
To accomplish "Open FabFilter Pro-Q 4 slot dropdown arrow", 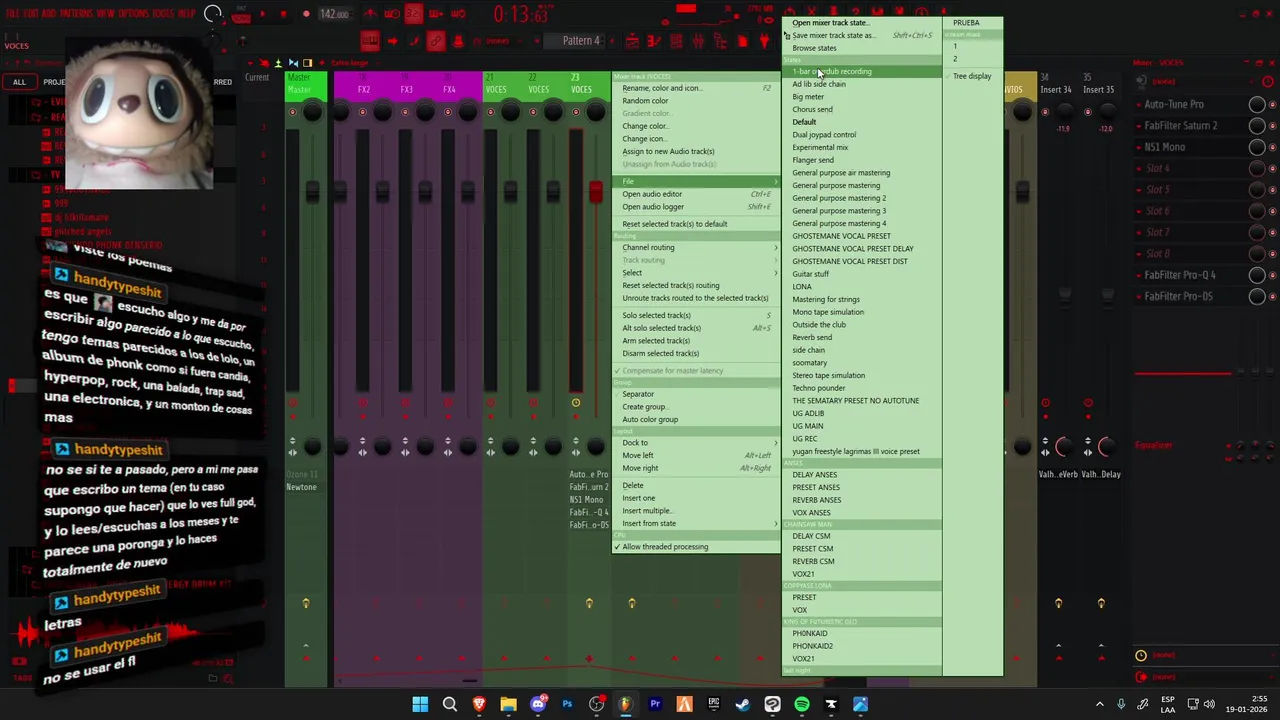I will click(1138, 275).
